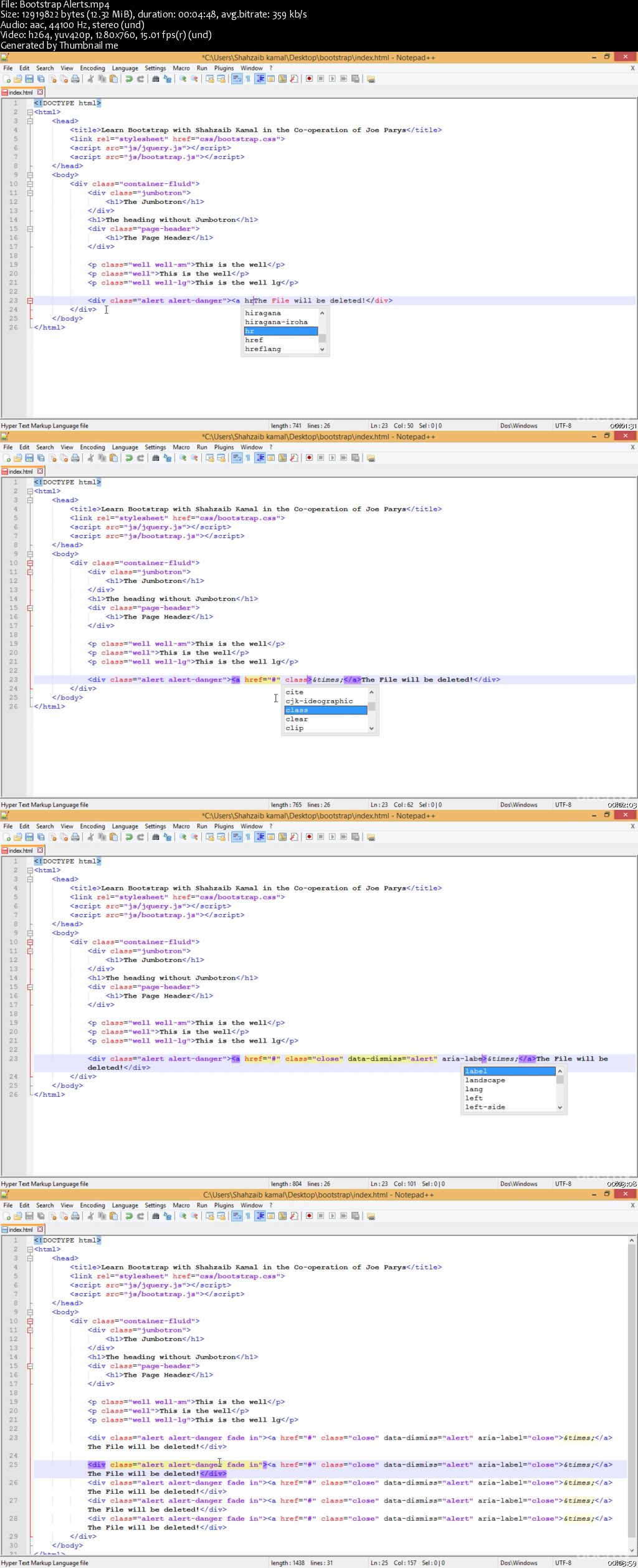Choose 'cjk-ideographic' in the autocomplete popup
Image resolution: width=638 pixels, height=1568 pixels.
(326, 701)
